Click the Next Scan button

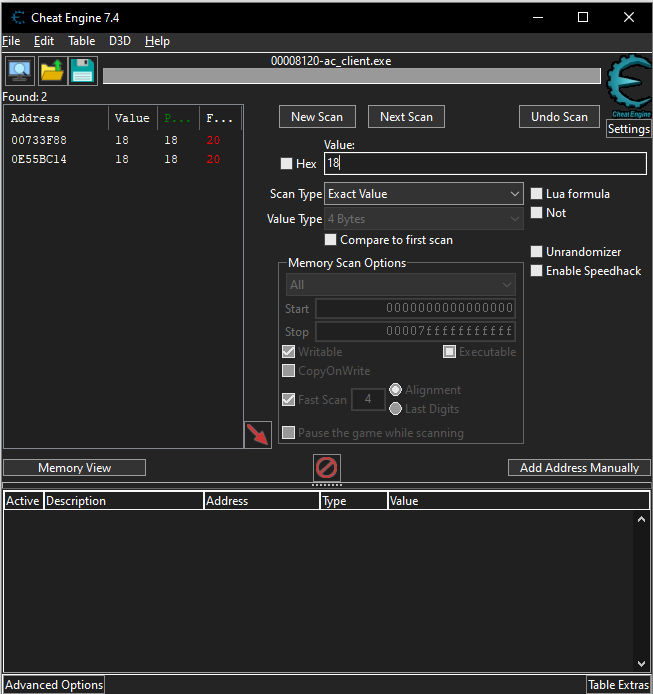(x=406, y=117)
